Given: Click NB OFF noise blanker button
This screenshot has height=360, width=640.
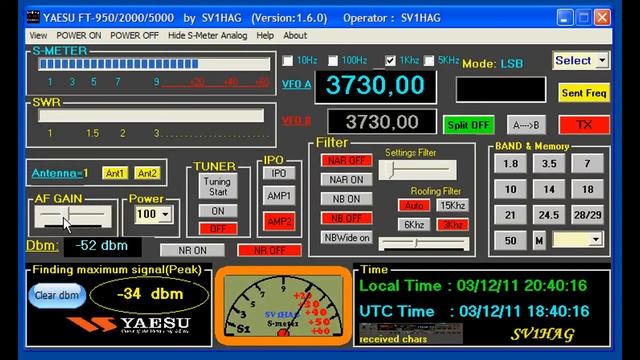Looking at the screenshot, I should point(346,218).
